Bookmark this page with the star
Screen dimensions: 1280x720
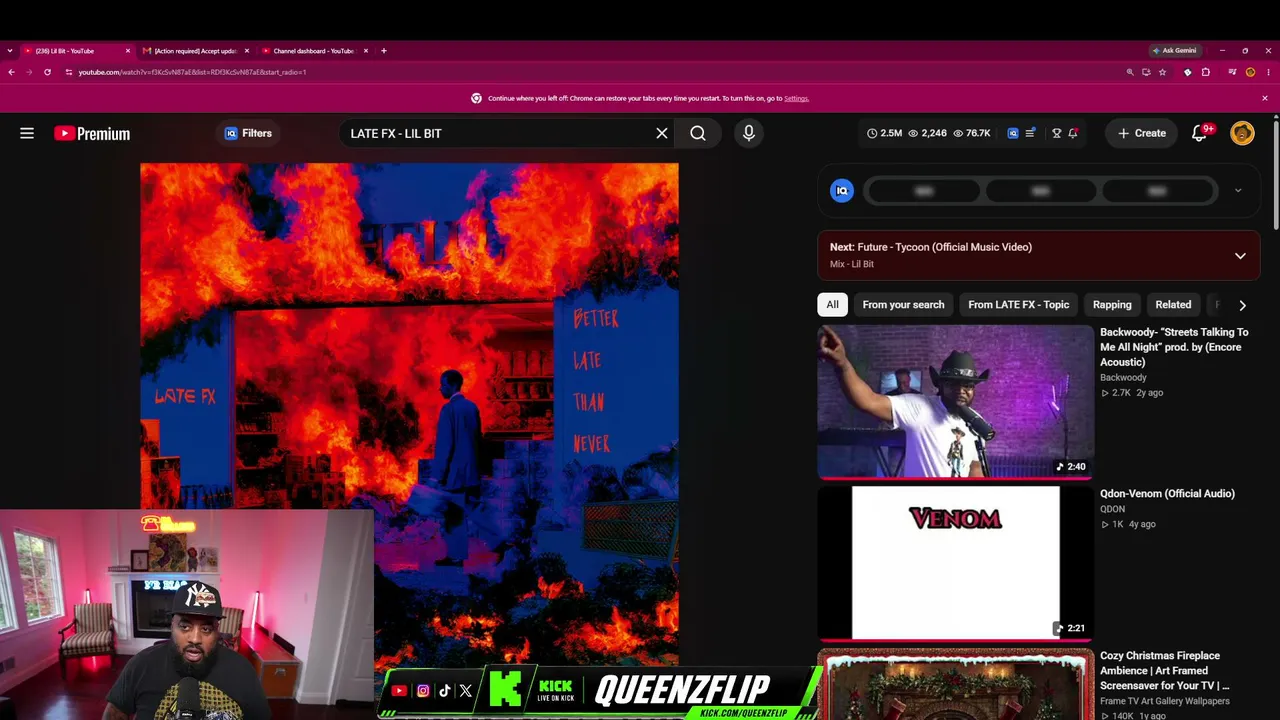point(1162,72)
